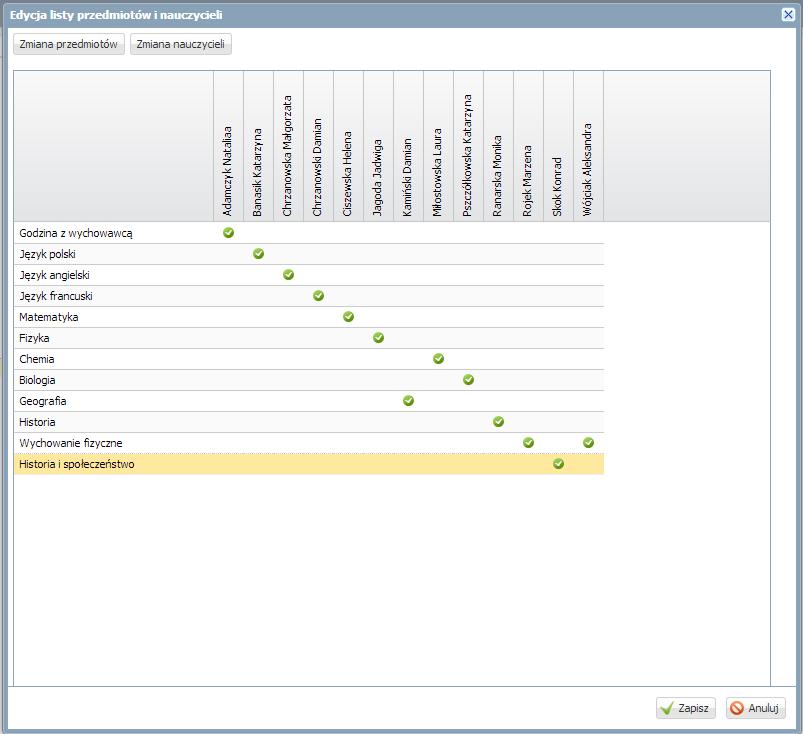803x734 pixels.
Task: Toggle the Geografia green checkmark
Action: point(408,401)
